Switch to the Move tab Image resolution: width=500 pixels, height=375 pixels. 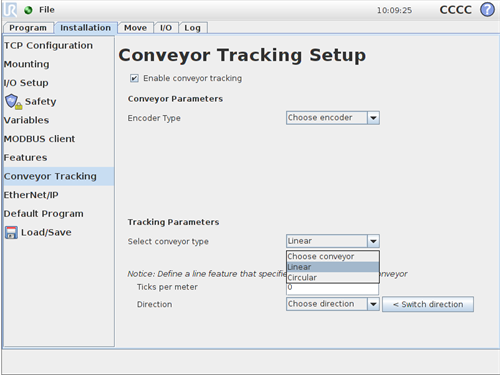[135, 28]
